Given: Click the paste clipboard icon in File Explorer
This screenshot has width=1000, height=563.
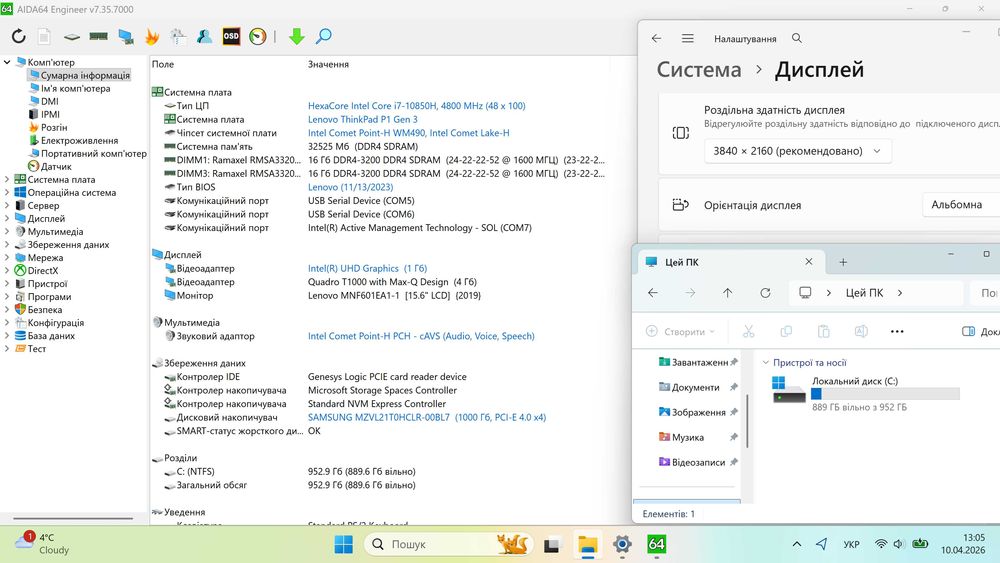Looking at the screenshot, I should (x=824, y=332).
